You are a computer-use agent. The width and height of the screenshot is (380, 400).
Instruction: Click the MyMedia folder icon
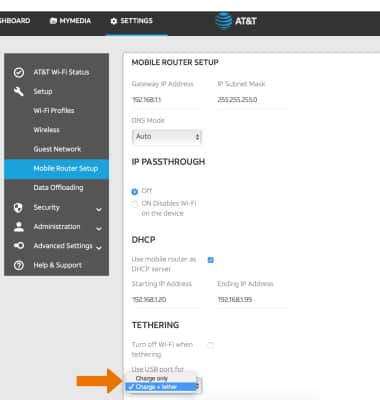tap(53, 21)
